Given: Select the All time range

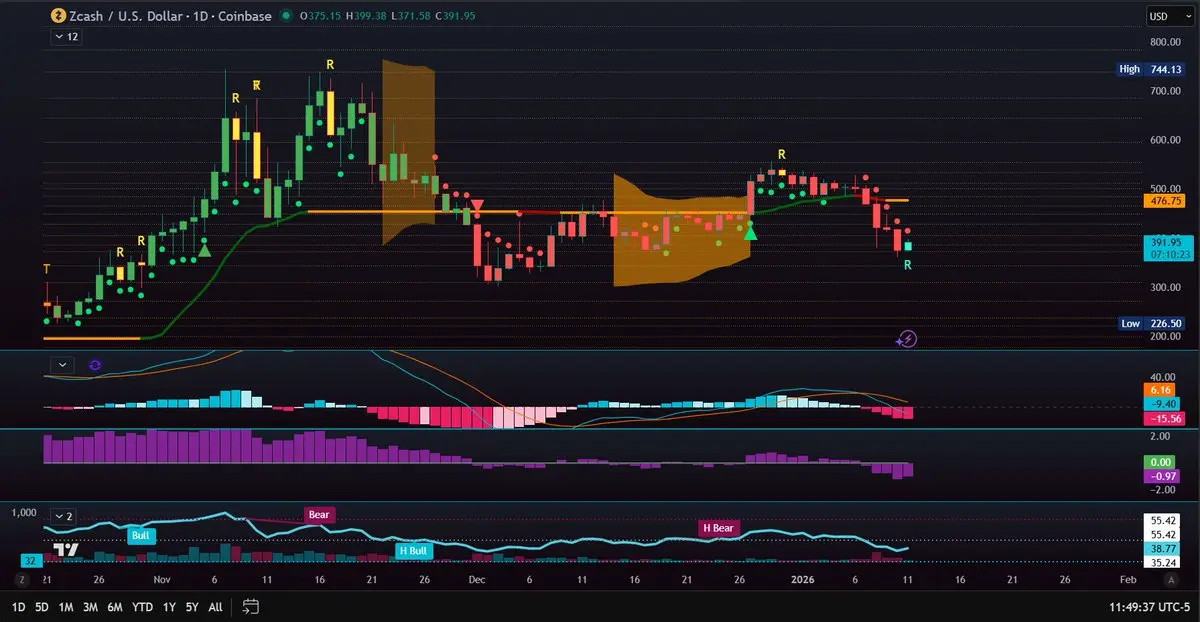Looking at the screenshot, I should pos(215,606).
